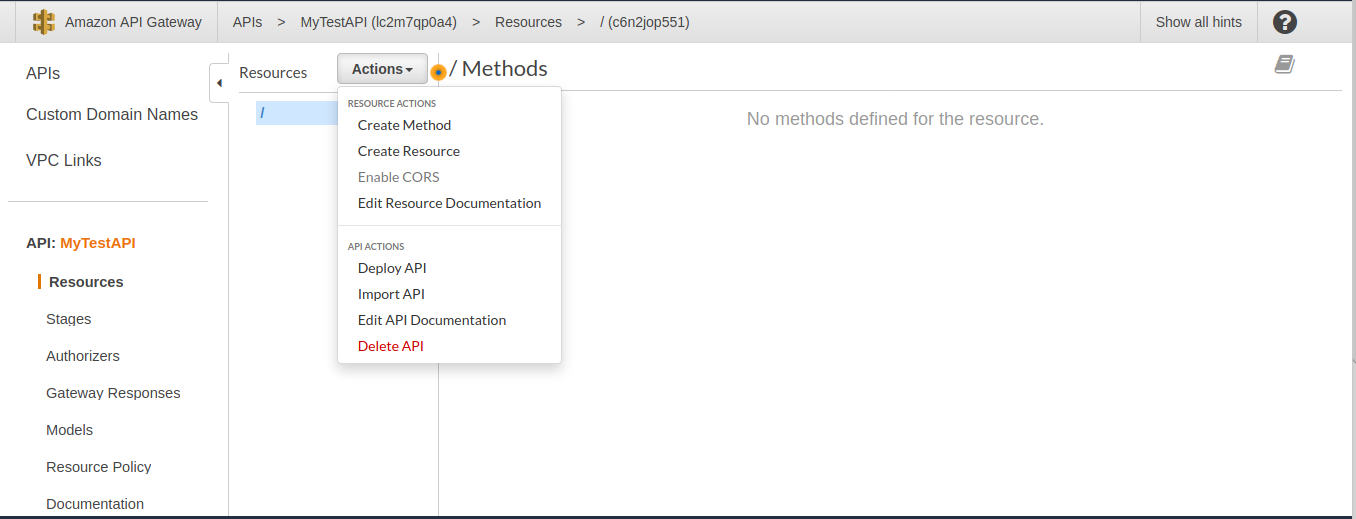The height and width of the screenshot is (519, 1356).
Task: Select the root / resource tree node
Action: coord(297,112)
